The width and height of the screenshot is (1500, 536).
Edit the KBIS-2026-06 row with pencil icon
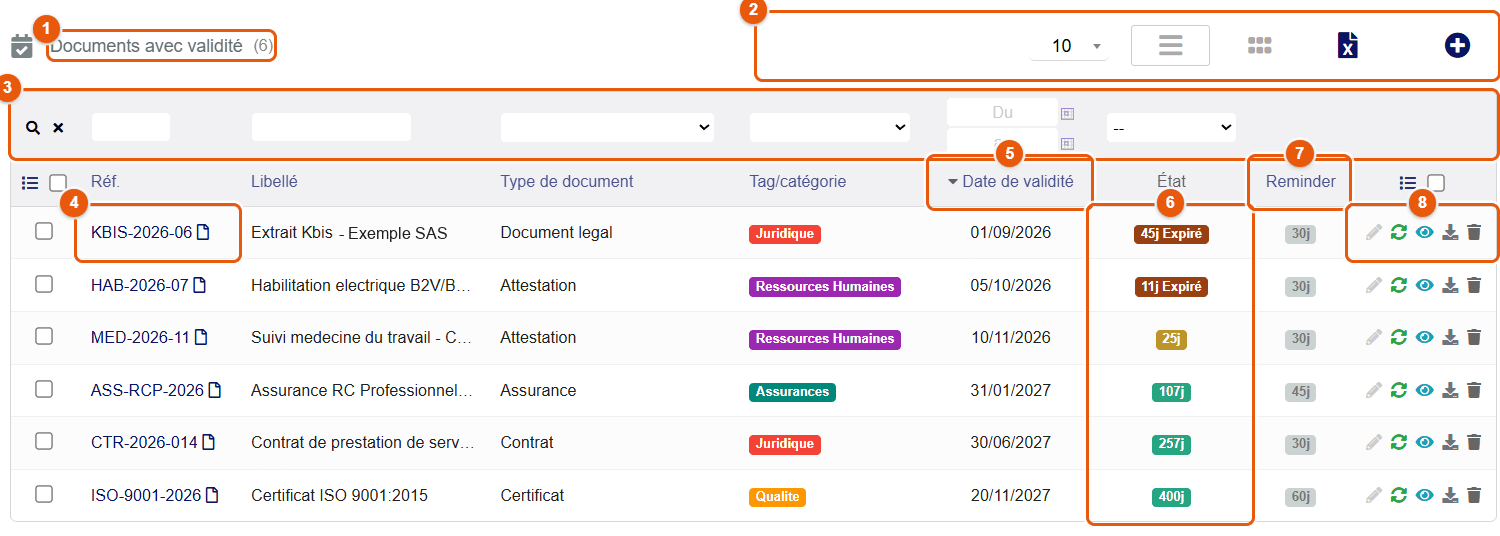tap(1374, 232)
